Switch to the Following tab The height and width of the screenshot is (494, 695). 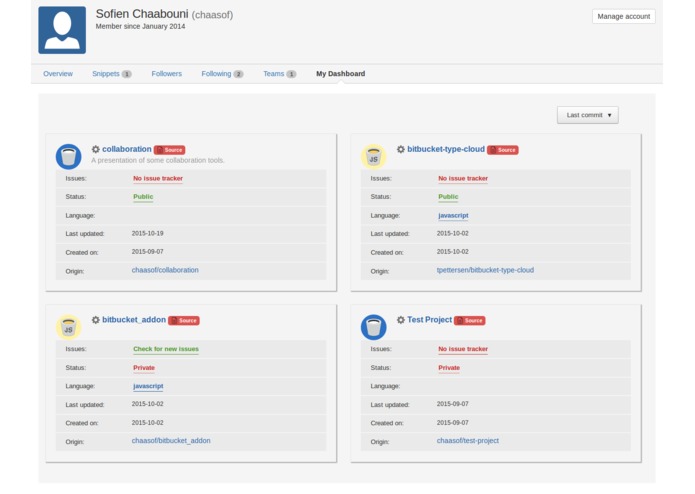(216, 74)
